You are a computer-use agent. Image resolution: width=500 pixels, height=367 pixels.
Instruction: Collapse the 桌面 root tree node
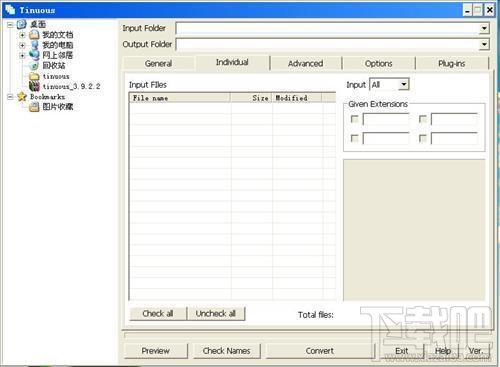point(10,24)
